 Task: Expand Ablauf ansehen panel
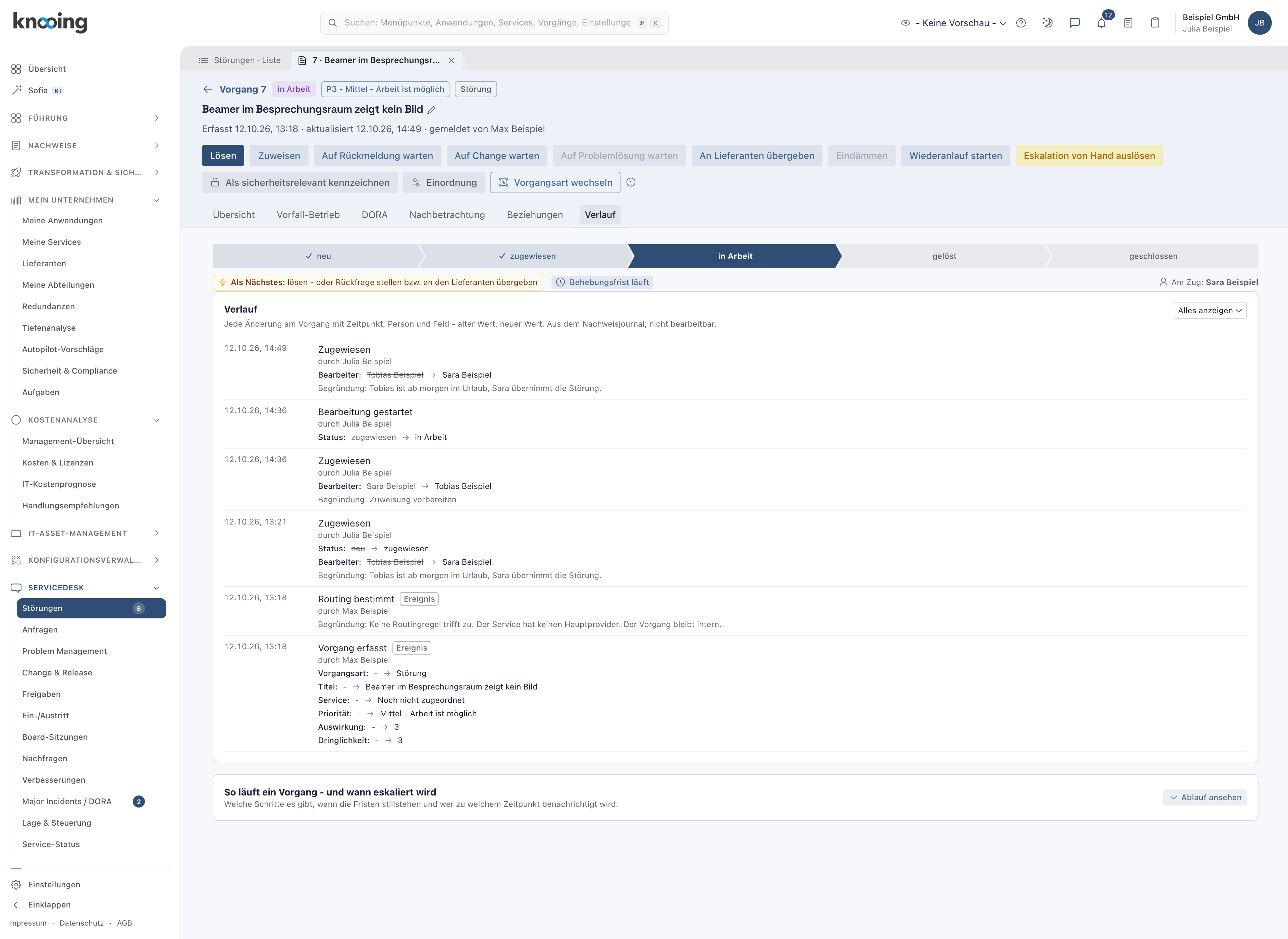1205,797
